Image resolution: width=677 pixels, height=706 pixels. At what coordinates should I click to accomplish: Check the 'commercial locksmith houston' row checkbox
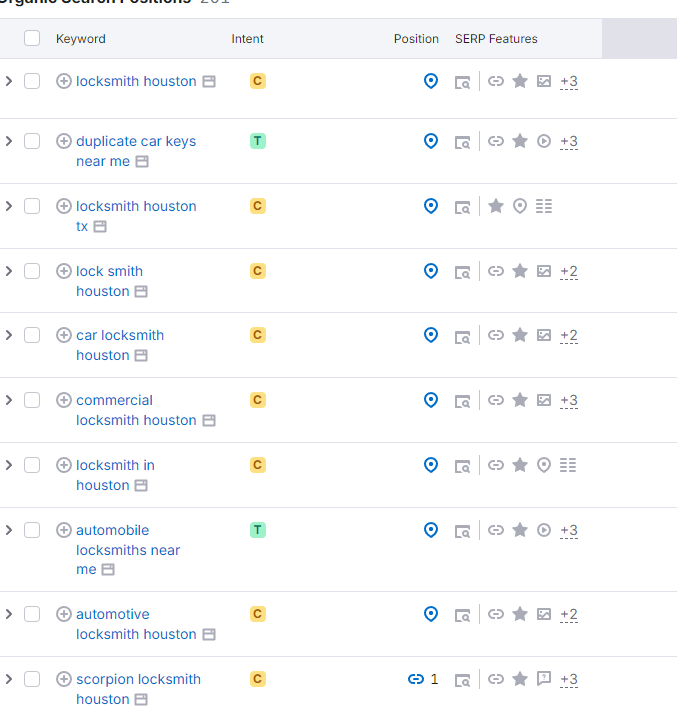(x=32, y=400)
